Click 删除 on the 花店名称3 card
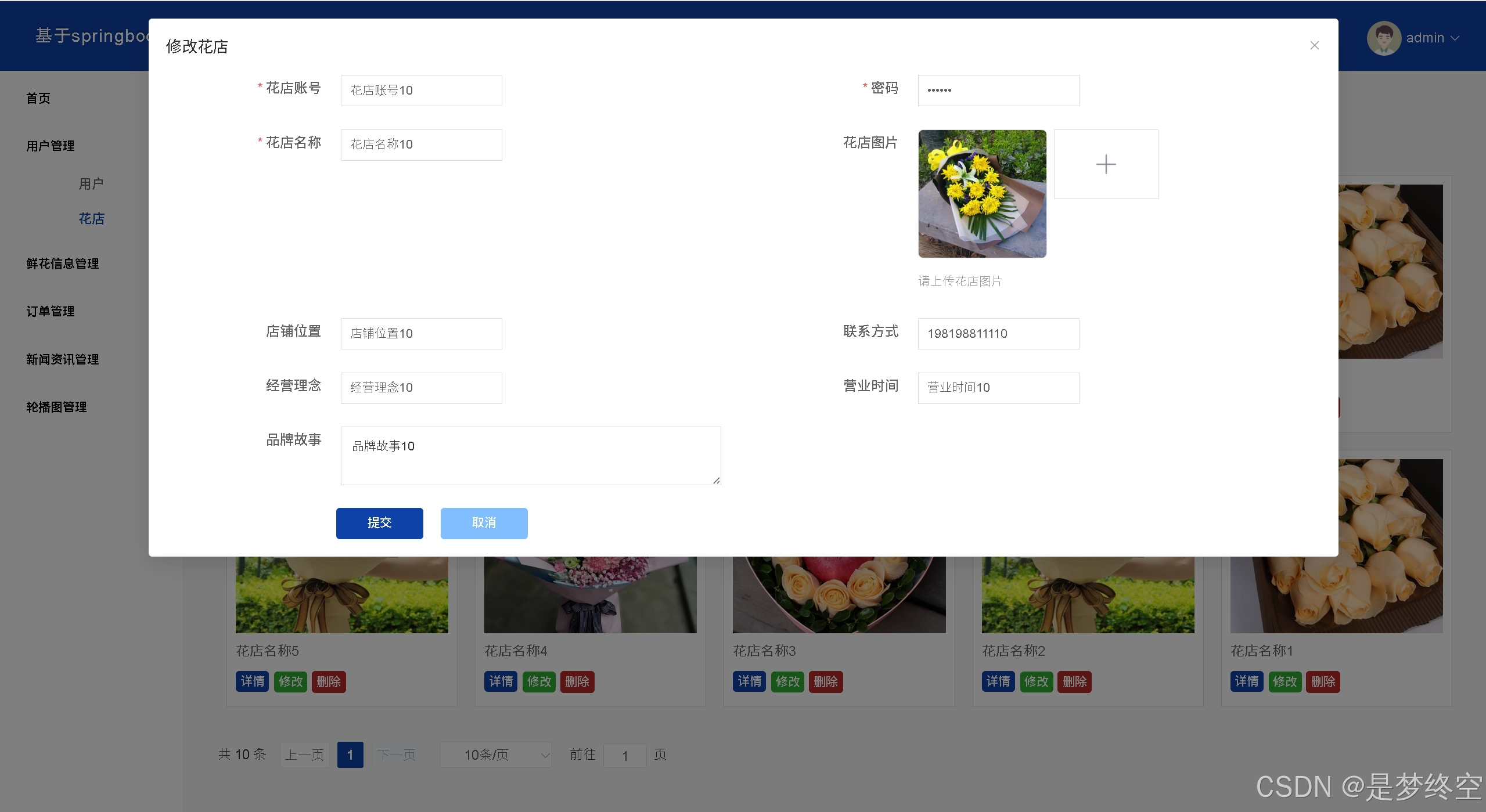 (825, 681)
